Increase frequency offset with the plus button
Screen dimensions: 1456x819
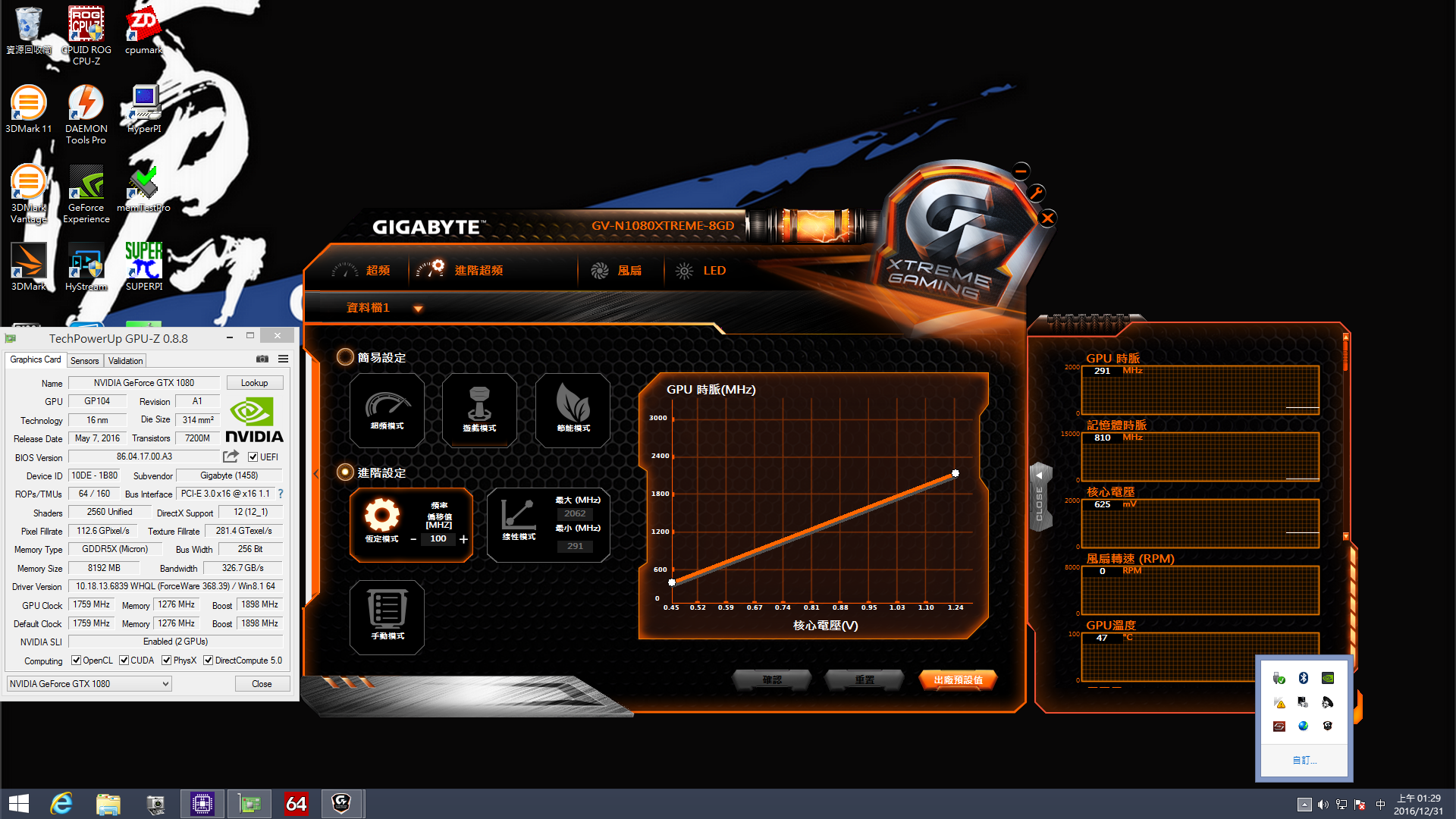[x=463, y=539]
